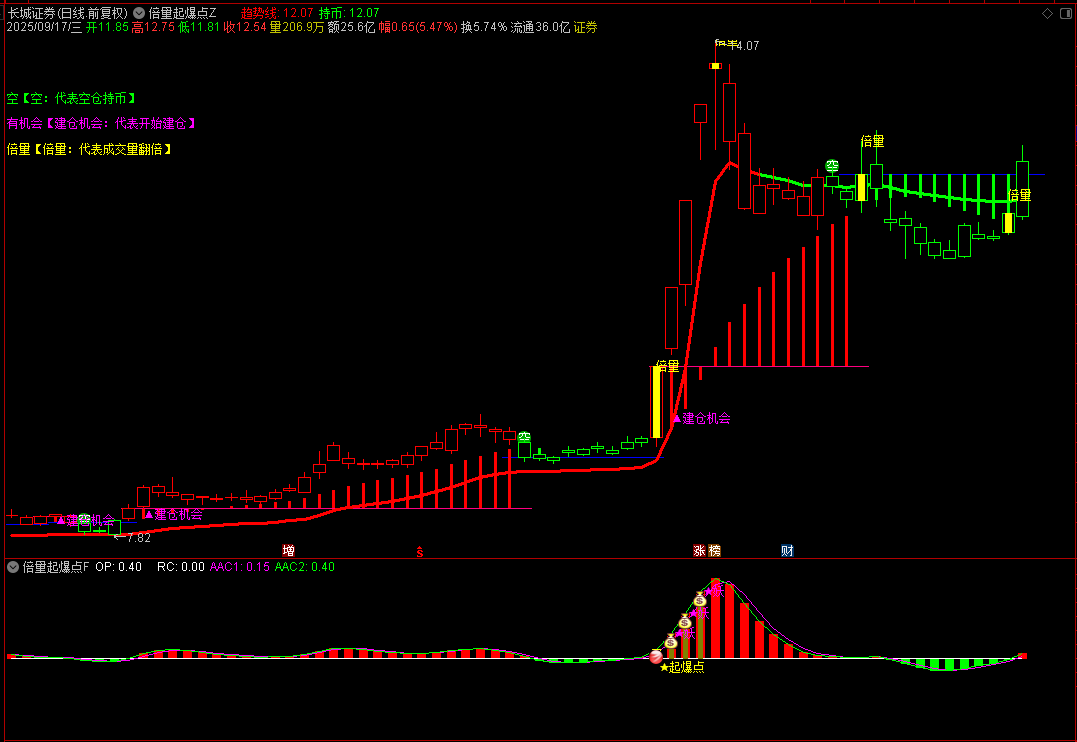Click the 倍量 label on the large yellow candle
Viewport: 1077px width, 742px height.
coord(668,366)
